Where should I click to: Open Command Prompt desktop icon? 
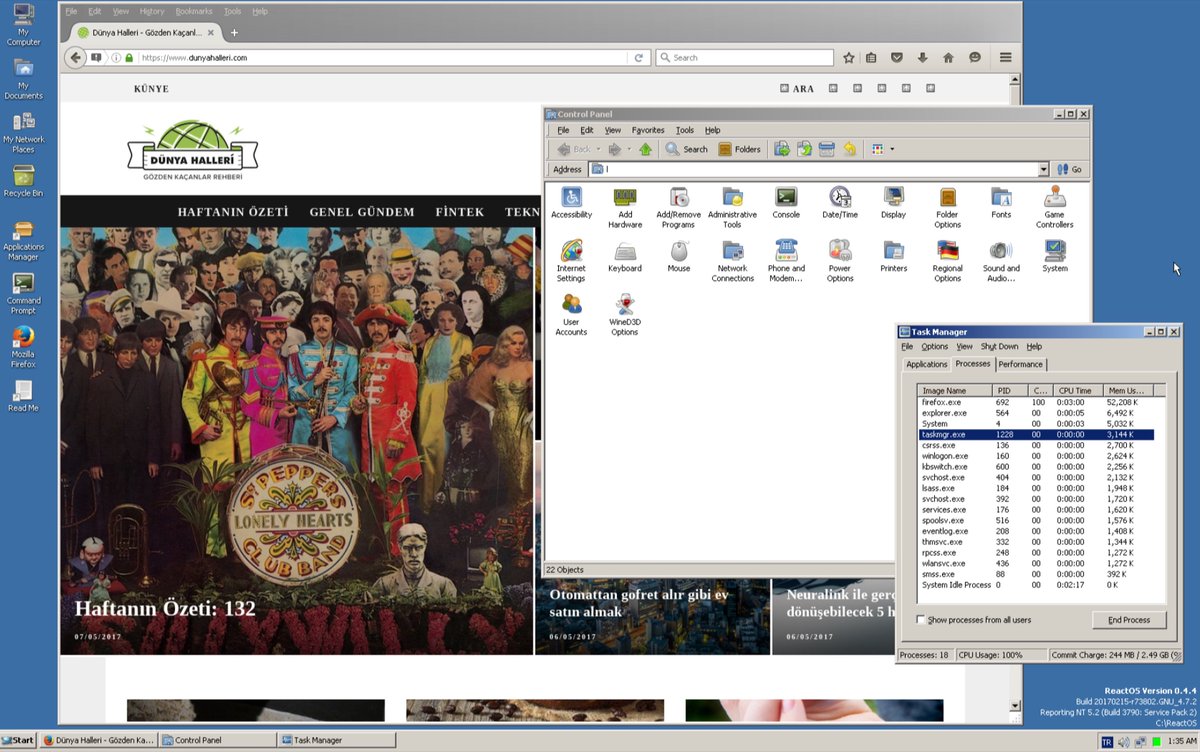23,293
